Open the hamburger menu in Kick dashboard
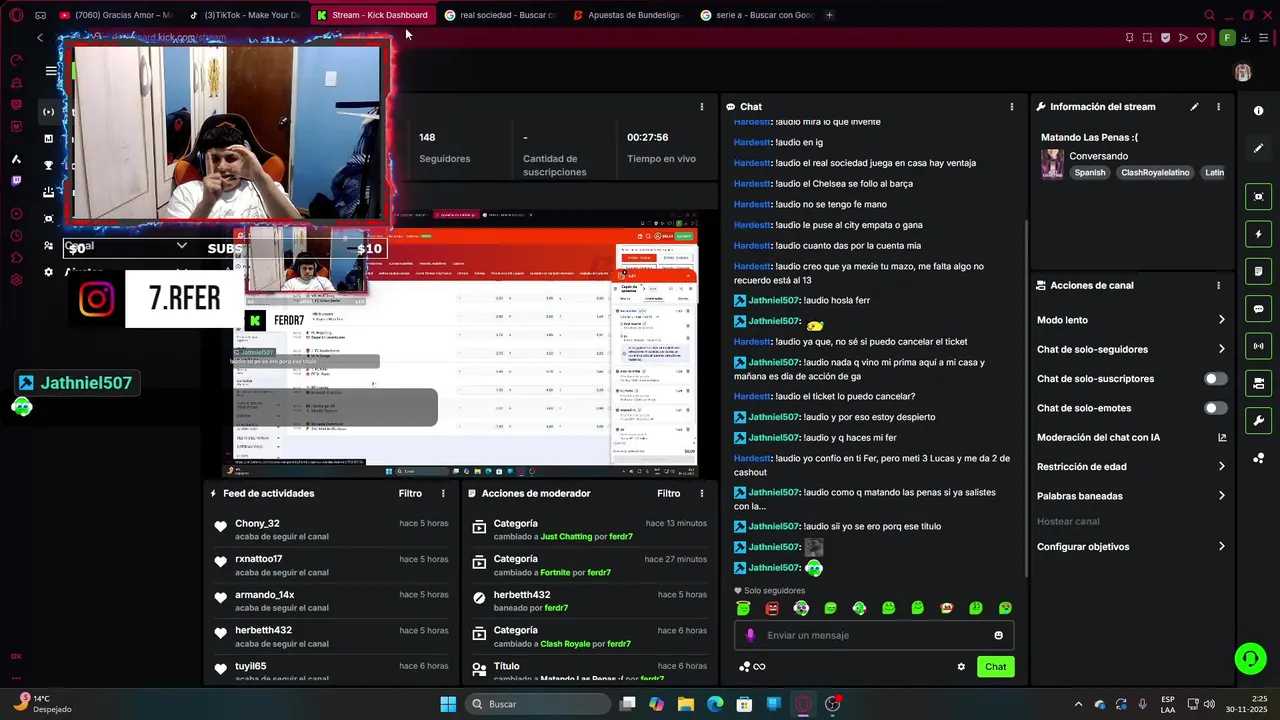1280x720 pixels. pos(51,71)
